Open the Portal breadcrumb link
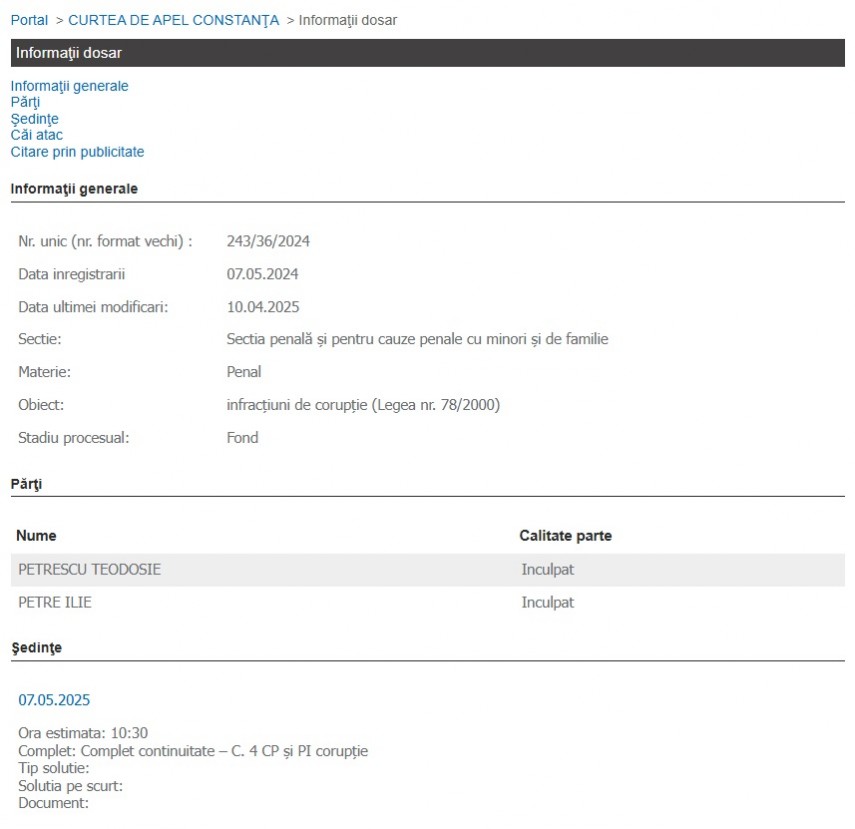 [29, 20]
